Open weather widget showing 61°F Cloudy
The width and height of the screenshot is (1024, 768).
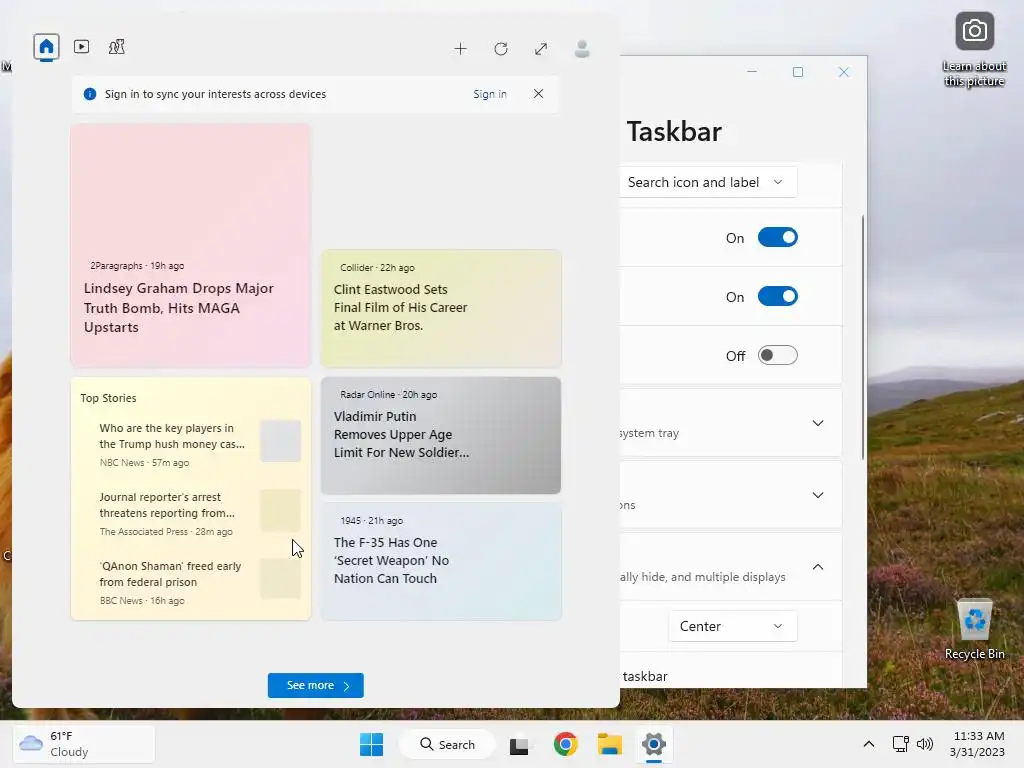[84, 744]
